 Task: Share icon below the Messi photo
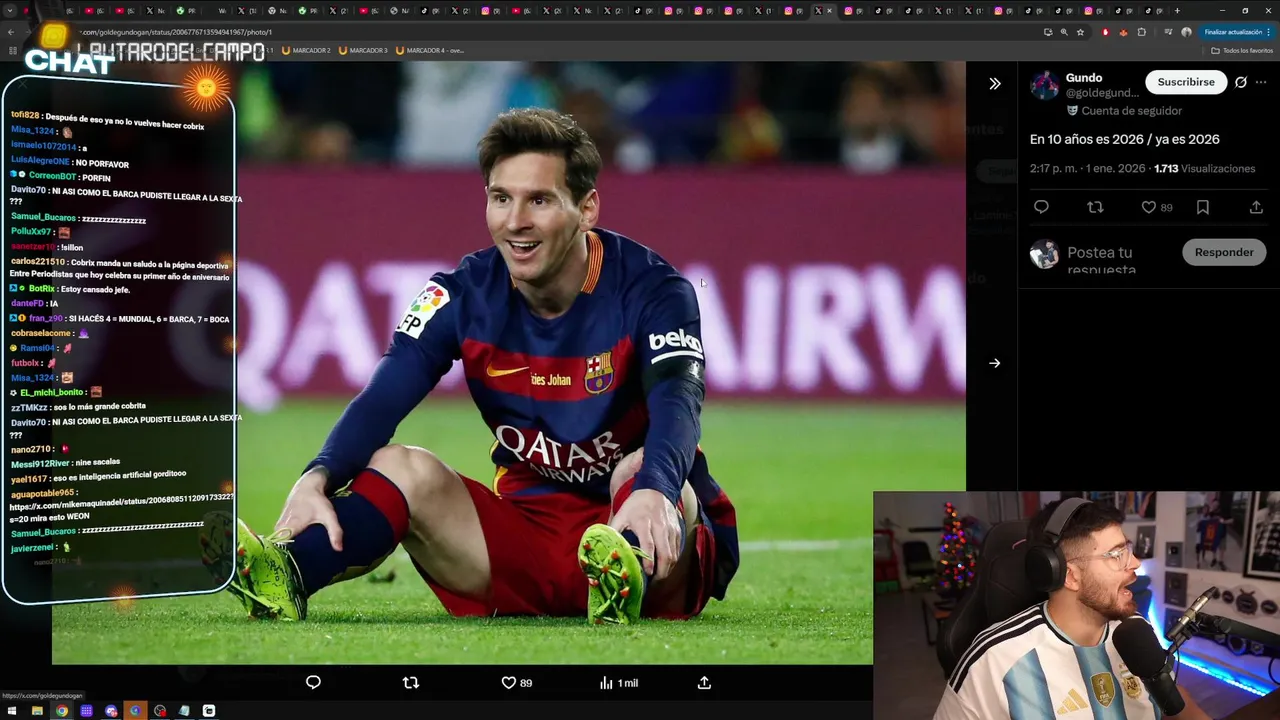tap(704, 682)
